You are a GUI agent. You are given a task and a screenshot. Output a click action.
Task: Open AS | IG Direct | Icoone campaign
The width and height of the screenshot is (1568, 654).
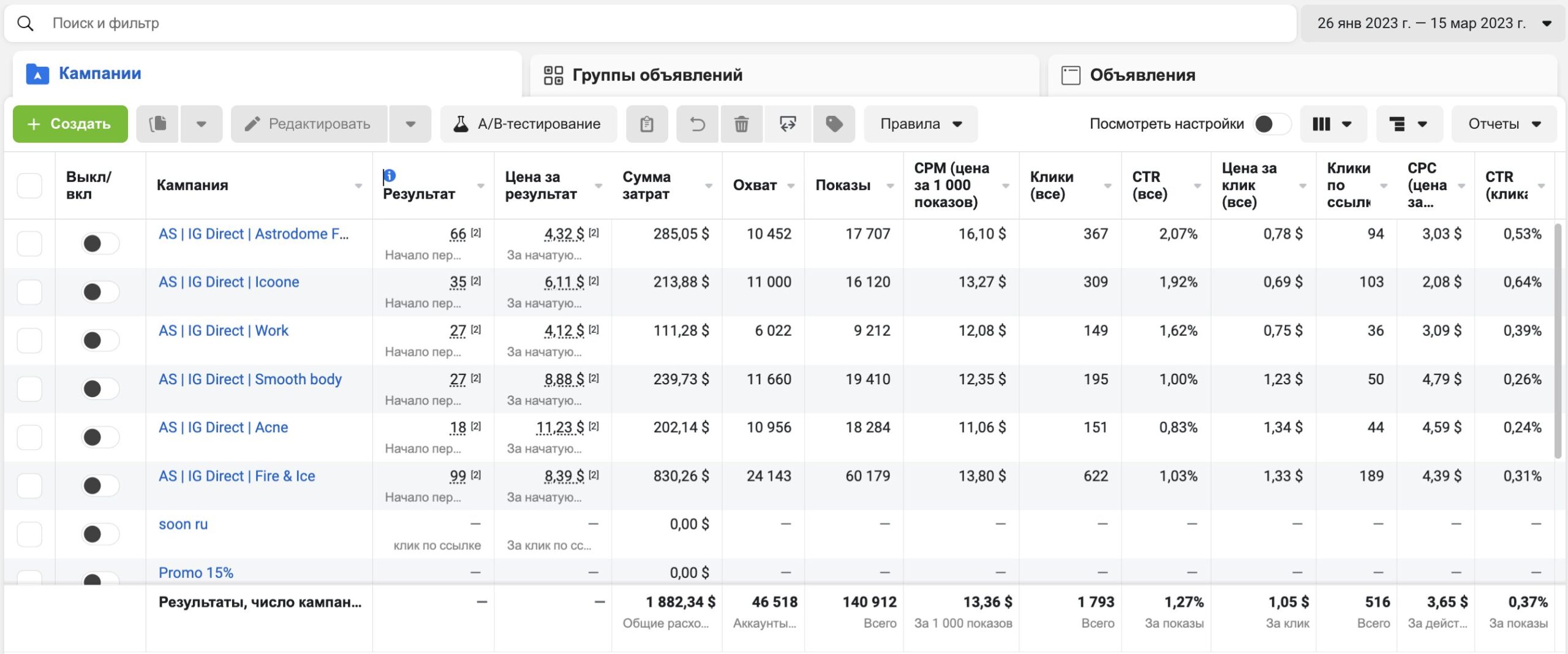click(x=229, y=282)
